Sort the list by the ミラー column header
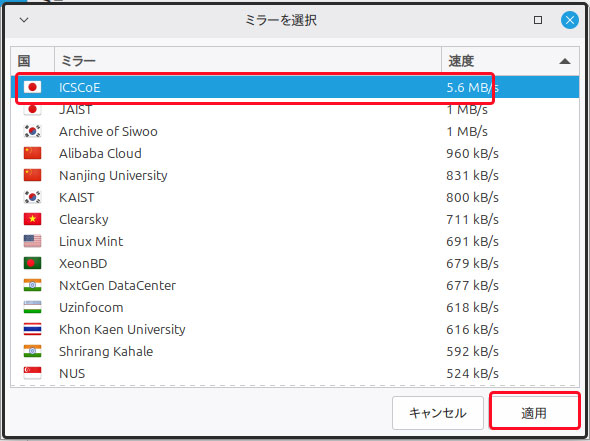Screen dimensions: 590x441 point(248,60)
